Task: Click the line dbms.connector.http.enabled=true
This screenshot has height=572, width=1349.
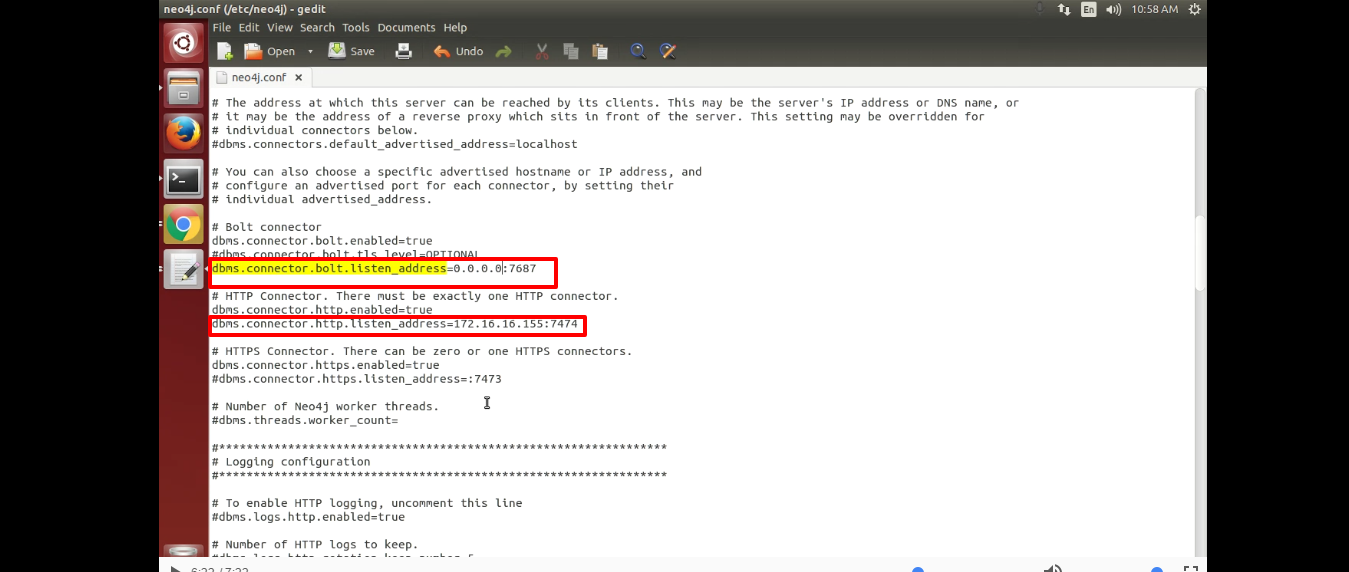Action: point(322,310)
